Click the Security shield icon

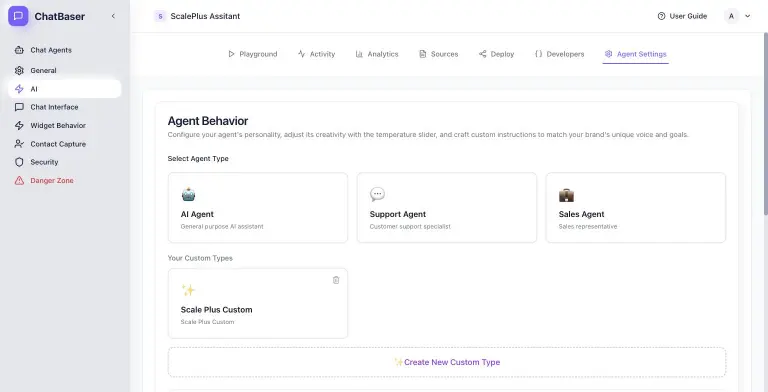pos(19,162)
